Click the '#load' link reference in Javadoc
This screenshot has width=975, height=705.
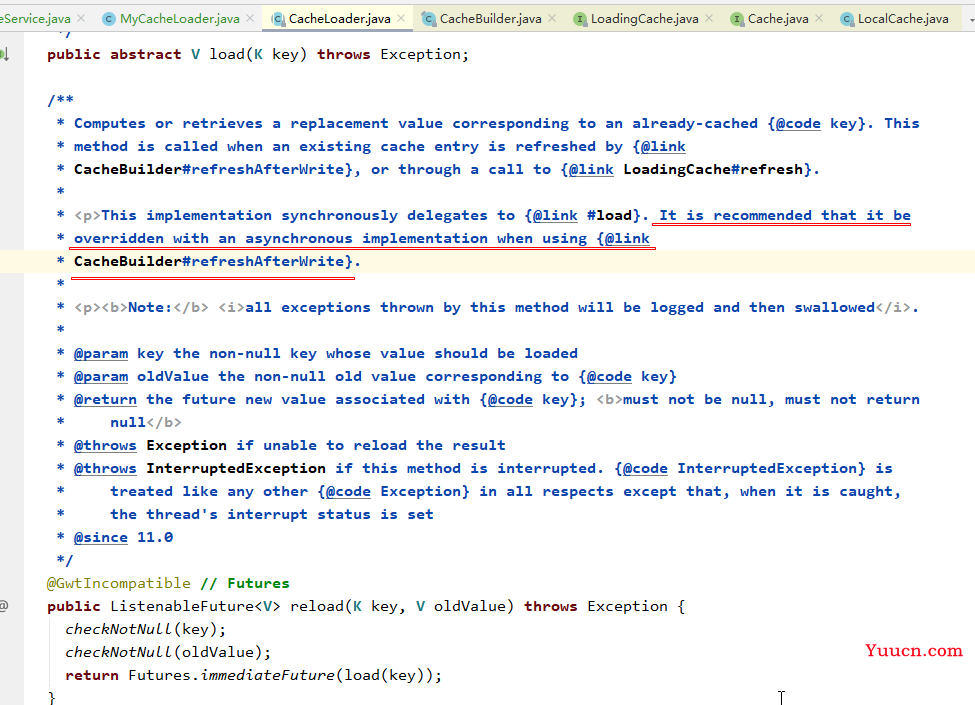(609, 215)
